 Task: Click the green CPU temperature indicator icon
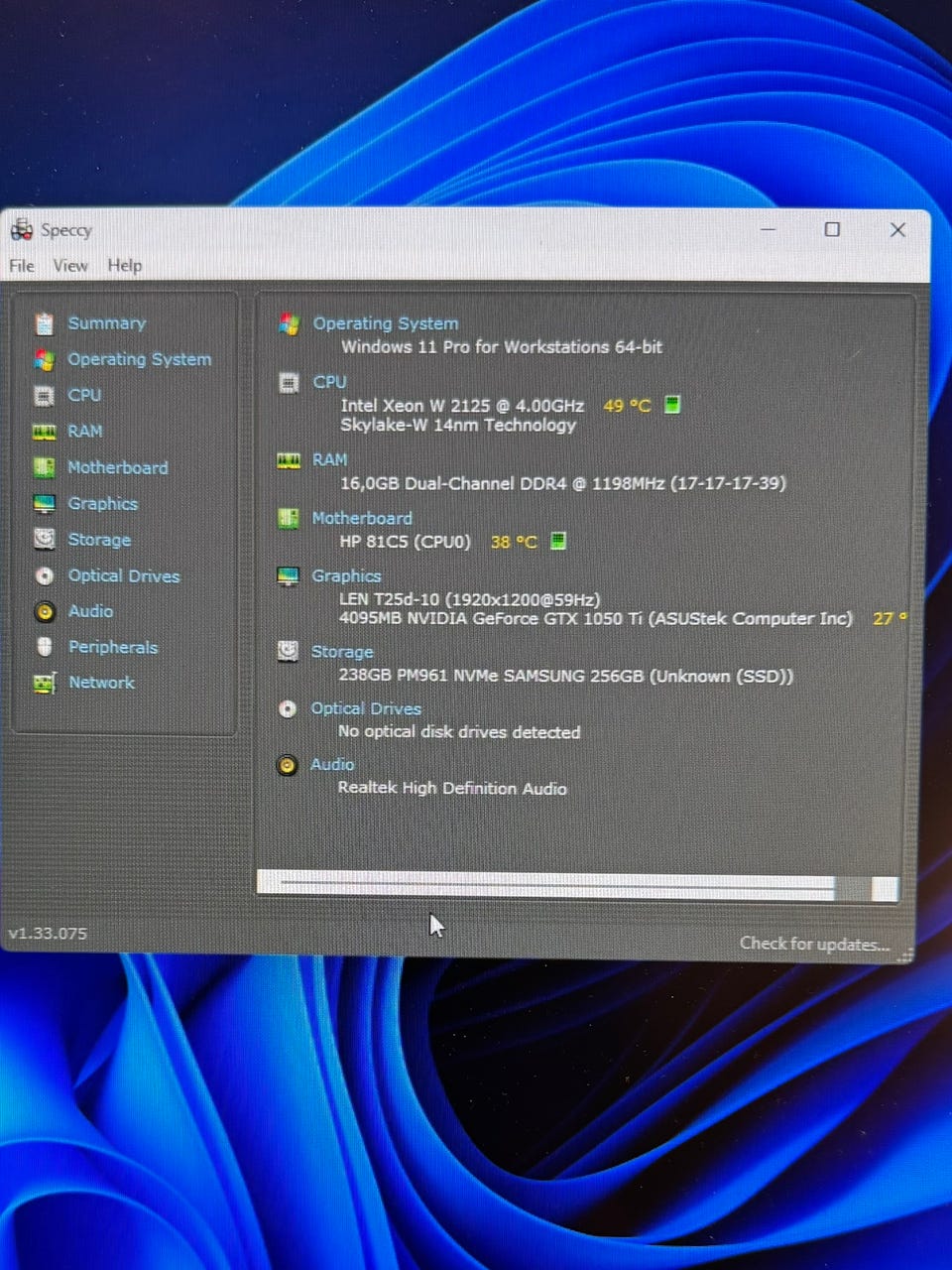pos(671,405)
